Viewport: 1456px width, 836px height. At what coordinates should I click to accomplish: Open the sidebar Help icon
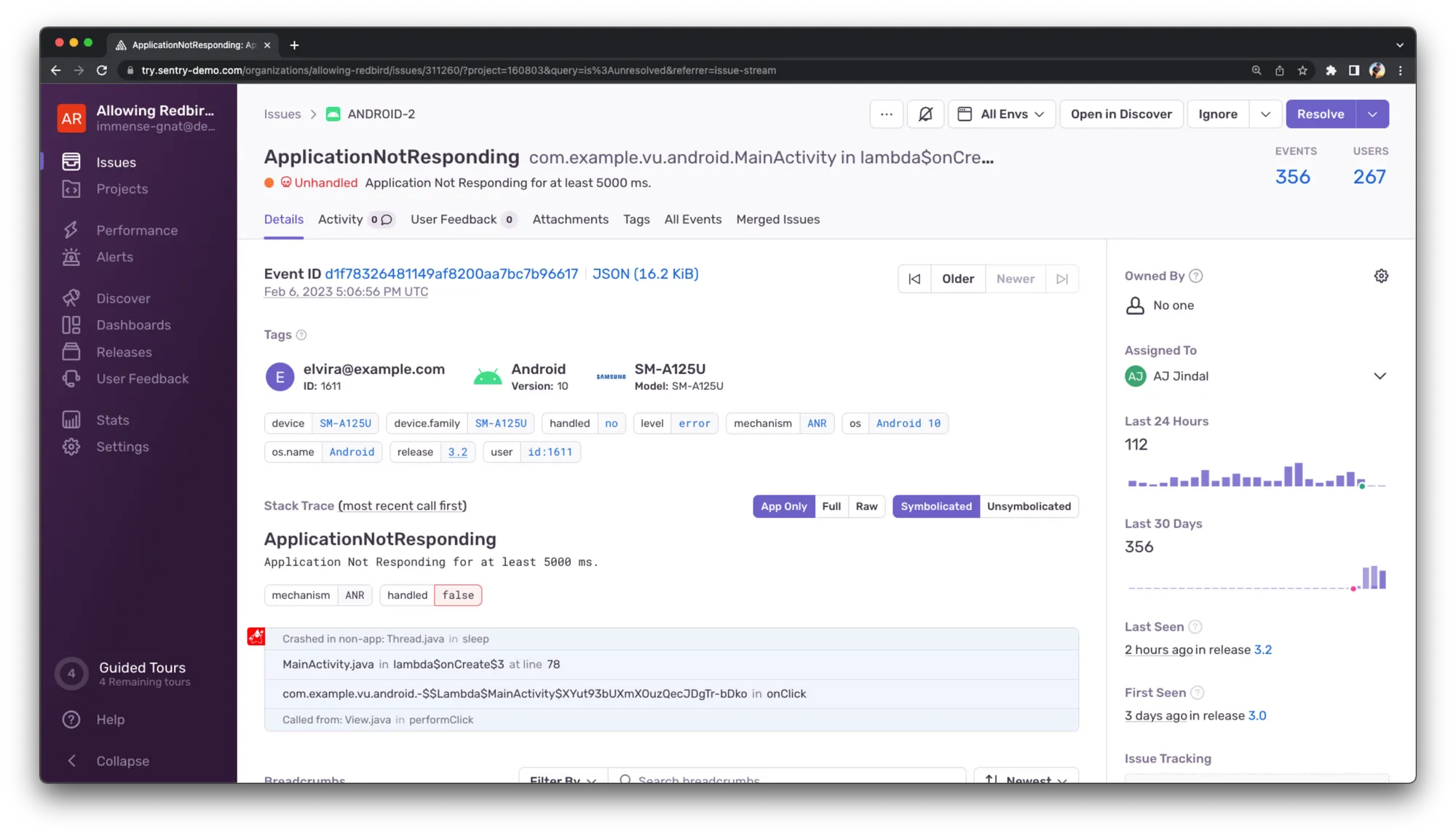tap(71, 720)
